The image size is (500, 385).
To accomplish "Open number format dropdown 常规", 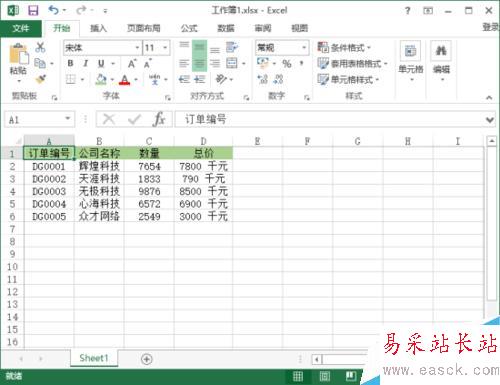I will pos(304,48).
